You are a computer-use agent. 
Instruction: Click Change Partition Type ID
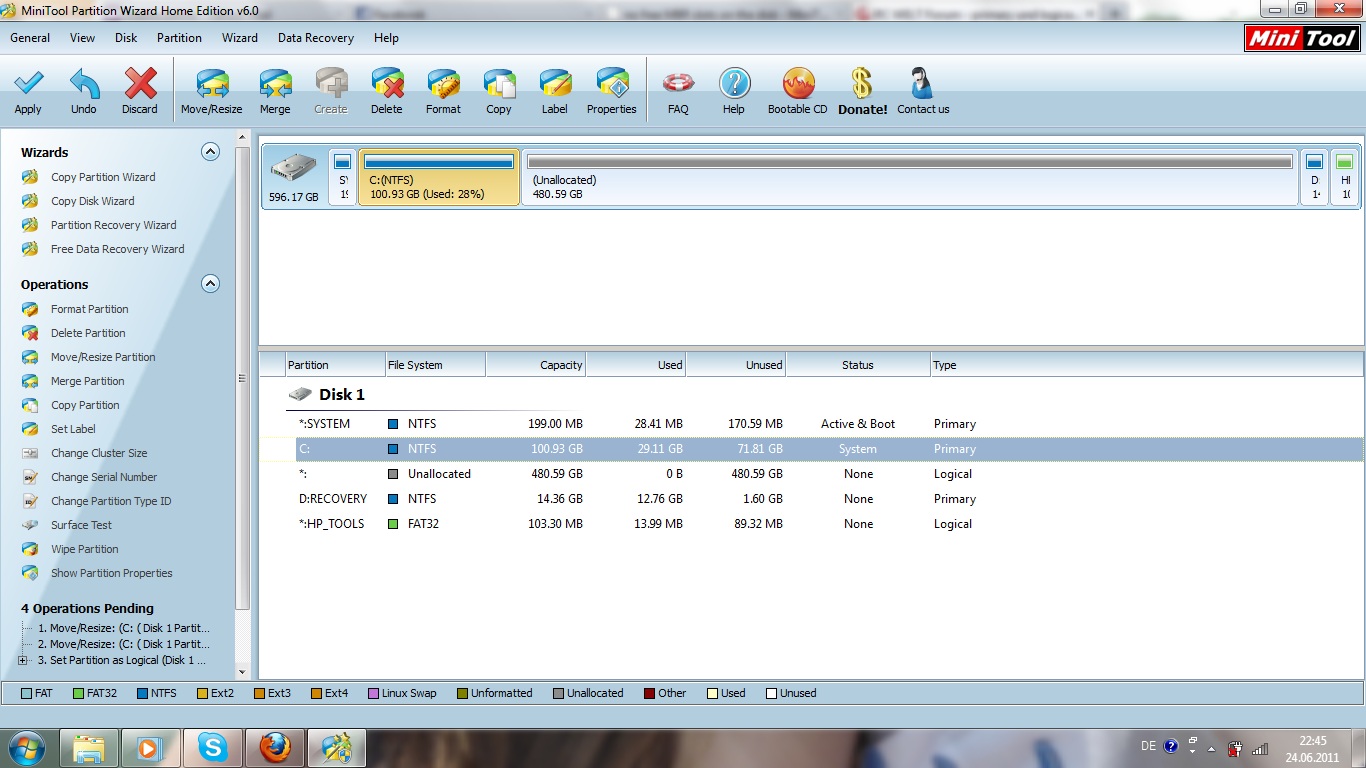pos(111,501)
